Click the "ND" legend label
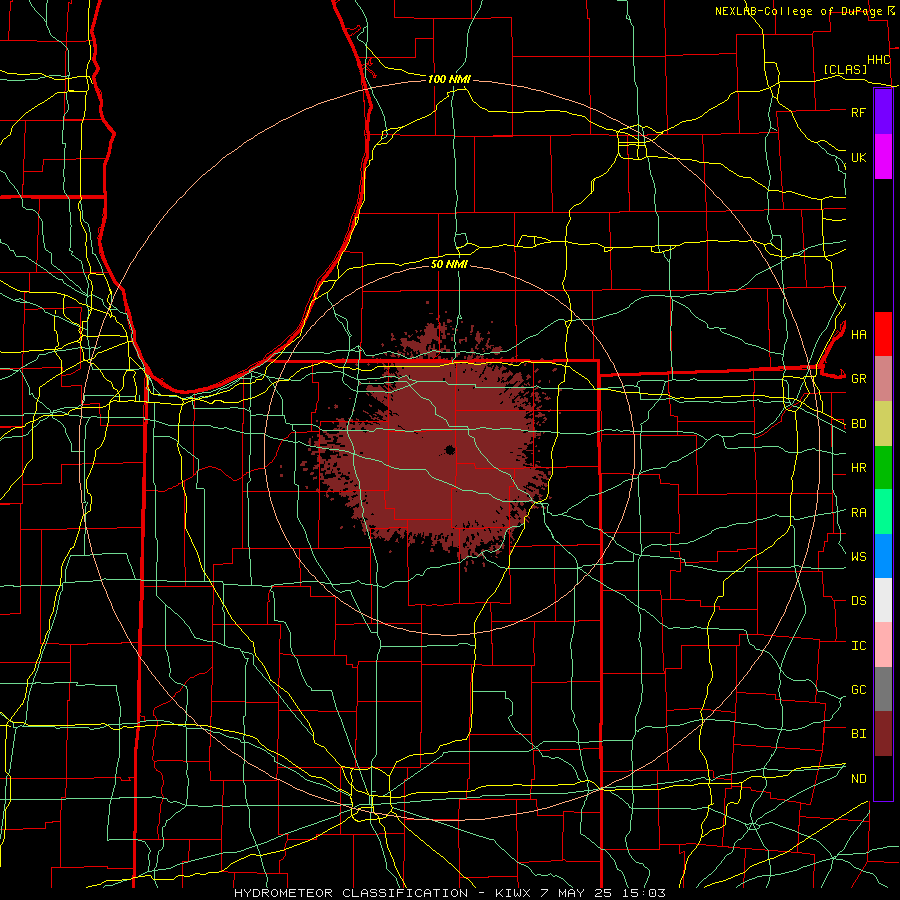The width and height of the screenshot is (900, 900). pyautogui.click(x=858, y=779)
